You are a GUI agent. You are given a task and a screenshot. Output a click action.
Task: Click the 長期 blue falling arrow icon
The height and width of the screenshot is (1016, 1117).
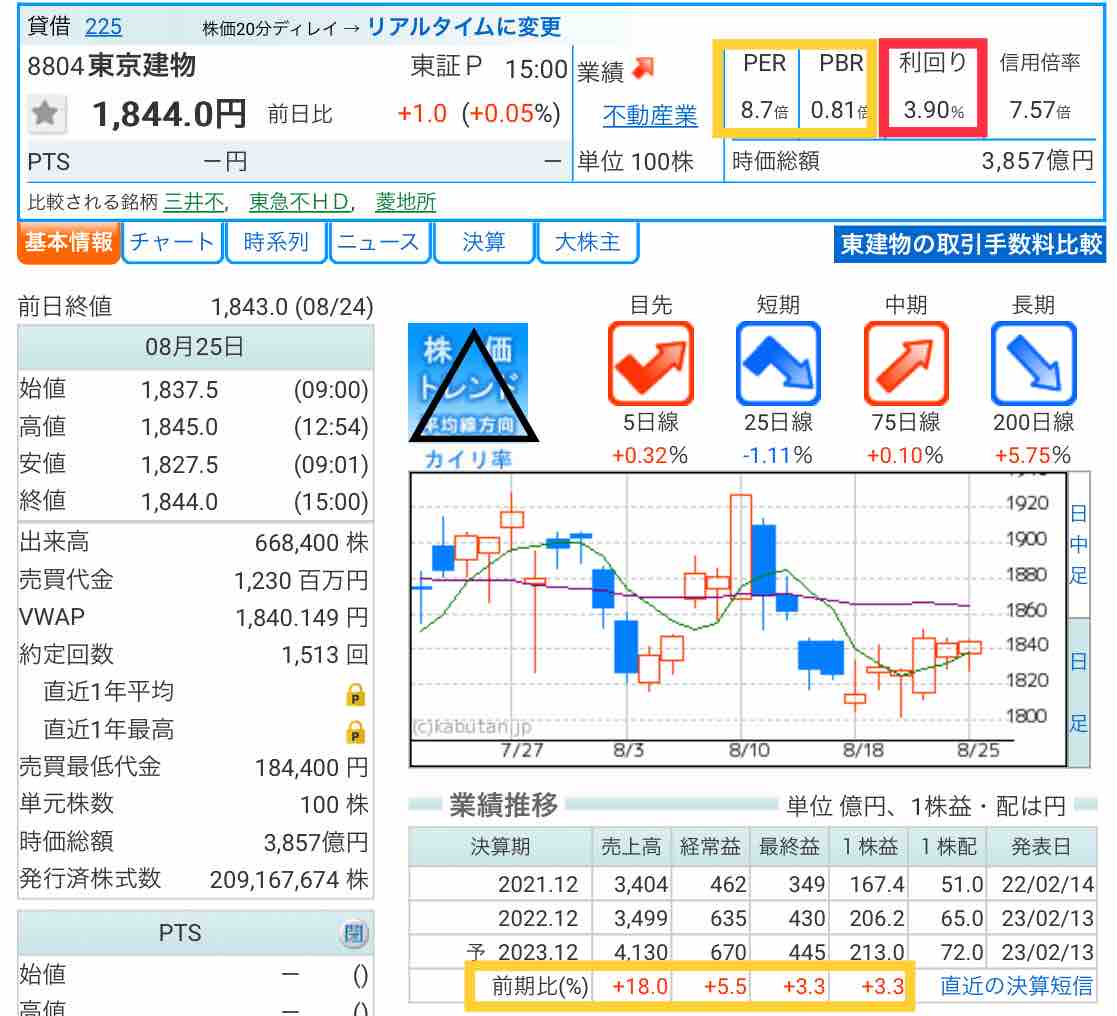point(1033,363)
